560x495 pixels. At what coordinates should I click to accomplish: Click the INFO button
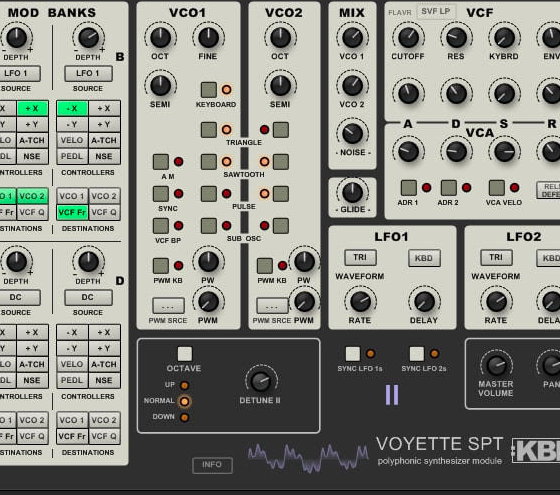click(x=212, y=465)
